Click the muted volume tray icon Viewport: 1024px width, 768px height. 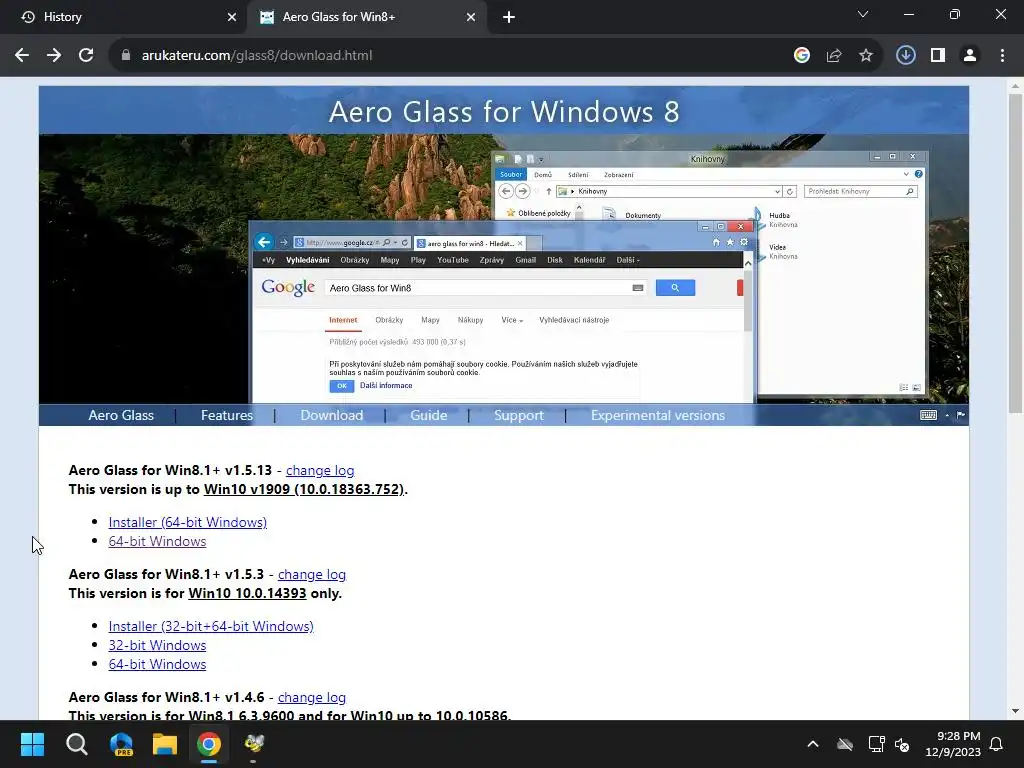[x=903, y=744]
